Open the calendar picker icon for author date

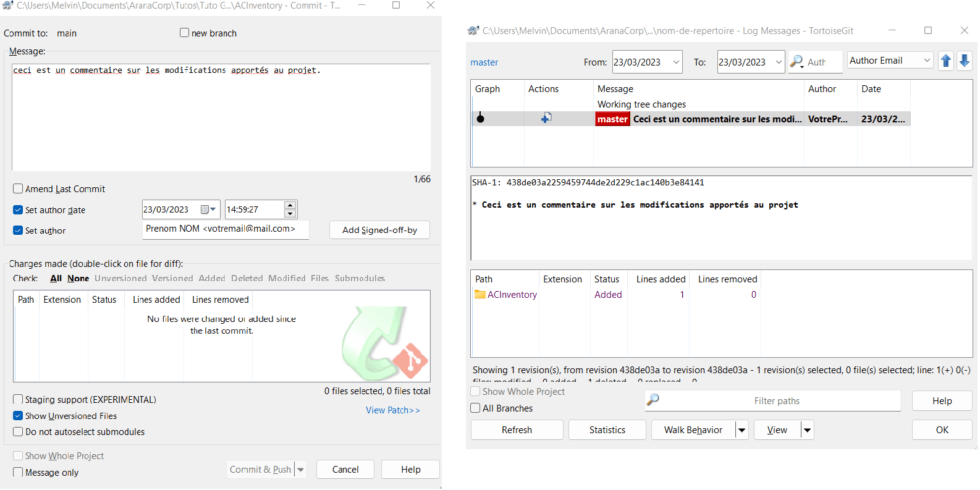tap(208, 209)
